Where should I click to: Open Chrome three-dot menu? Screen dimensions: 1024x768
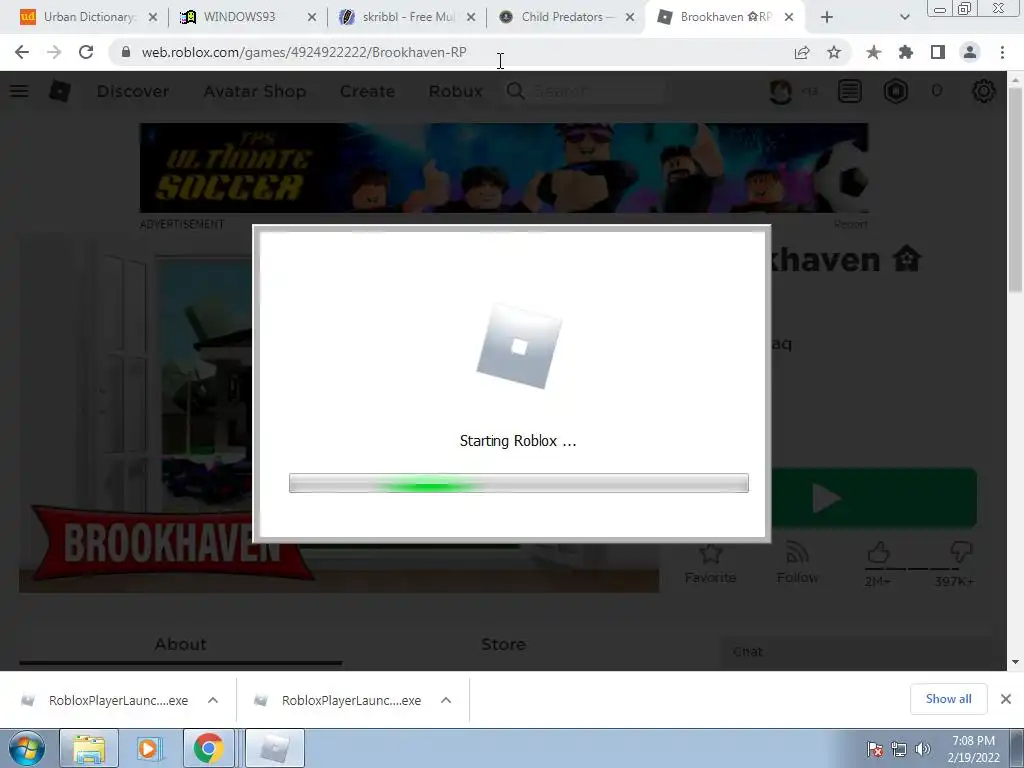(1002, 52)
